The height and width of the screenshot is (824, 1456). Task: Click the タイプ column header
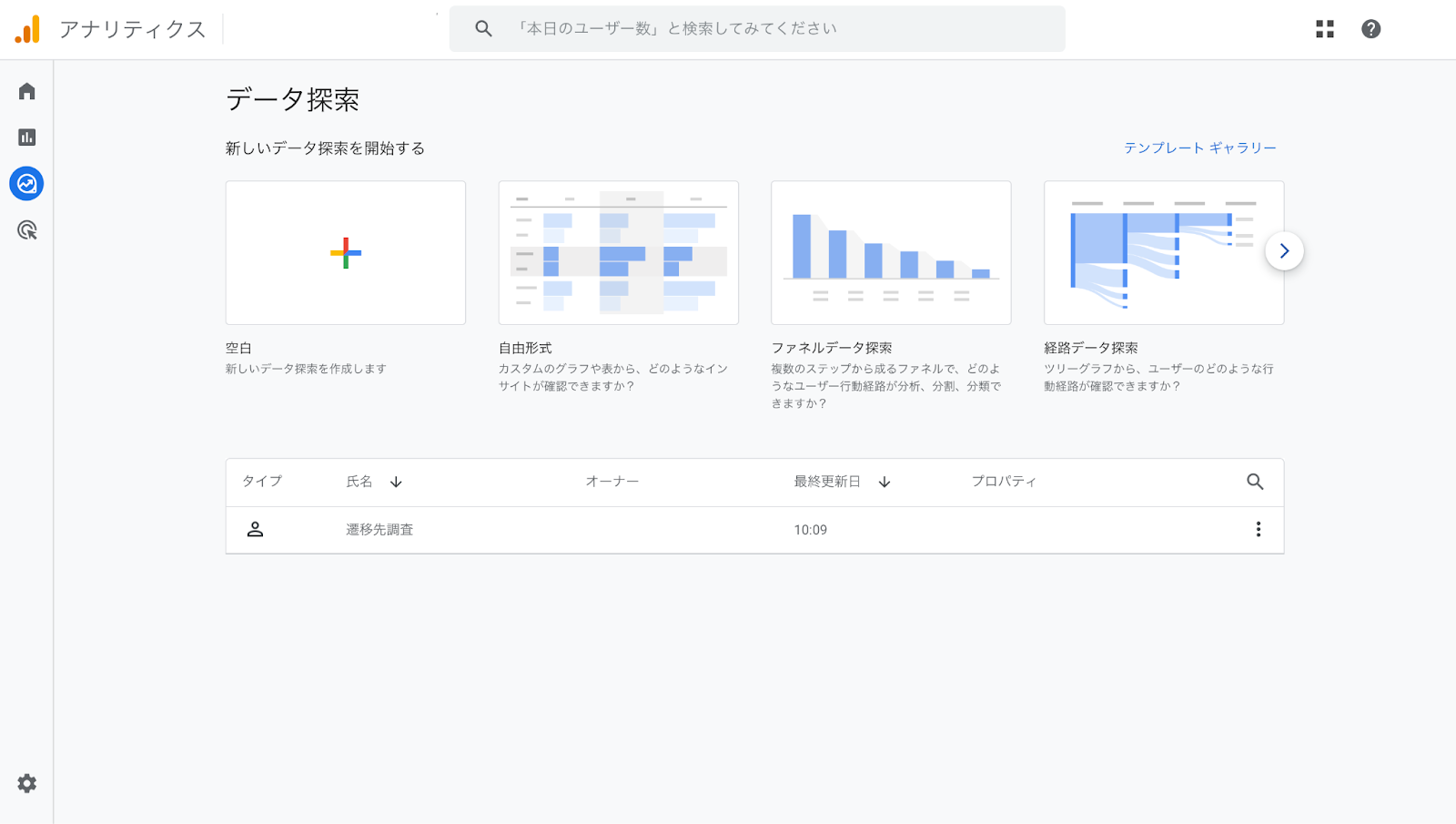tap(262, 482)
